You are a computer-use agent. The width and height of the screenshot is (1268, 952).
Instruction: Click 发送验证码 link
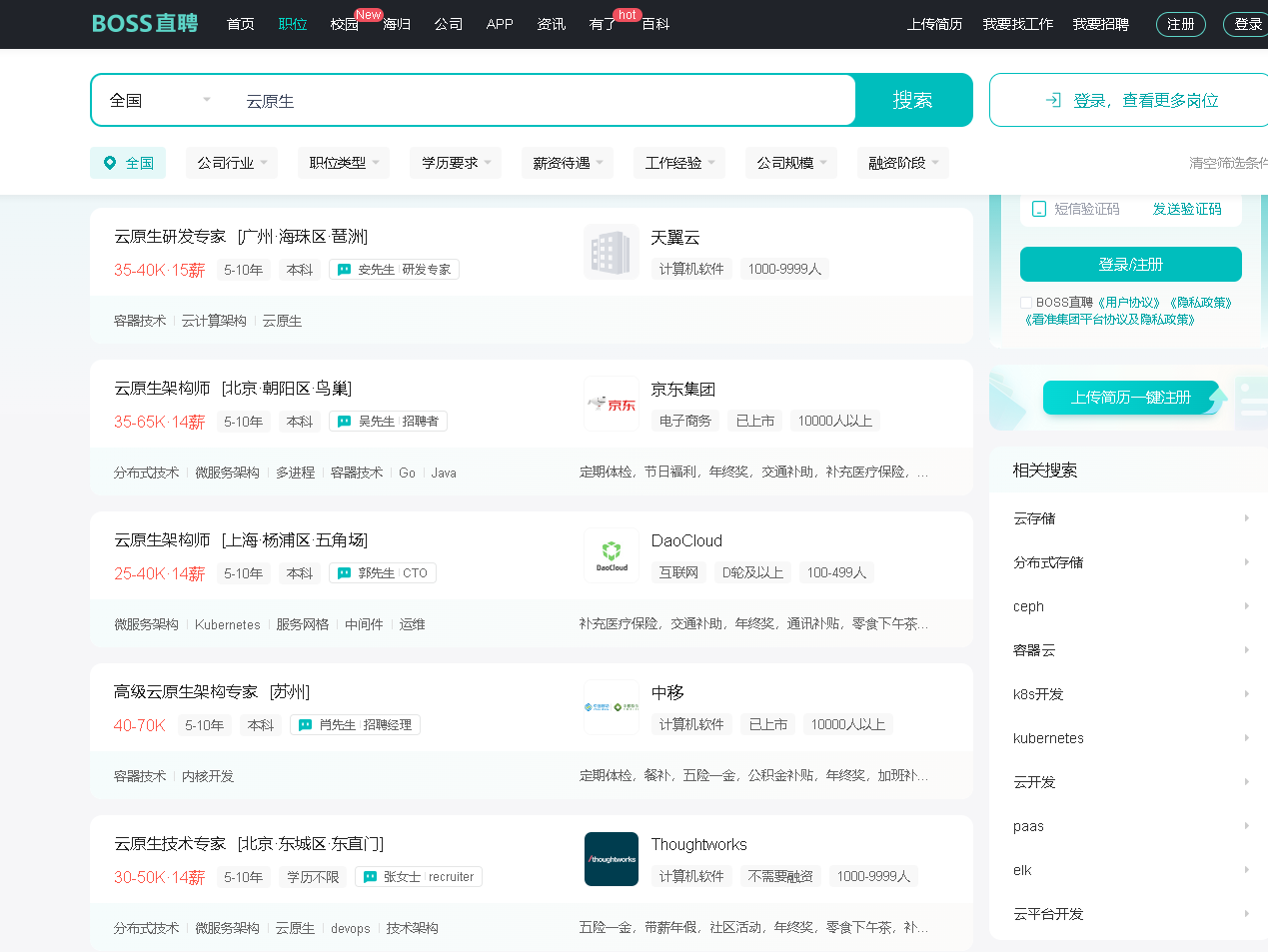[1187, 209]
